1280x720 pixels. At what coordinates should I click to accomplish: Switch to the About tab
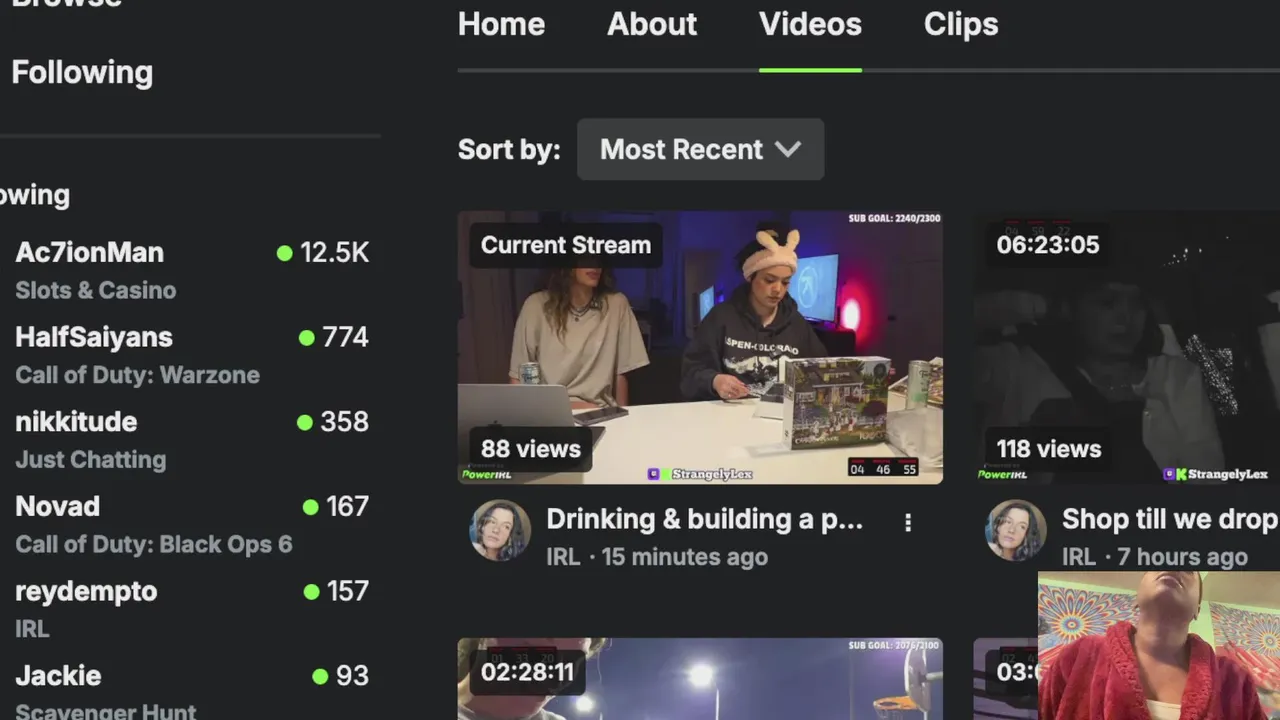click(x=652, y=24)
